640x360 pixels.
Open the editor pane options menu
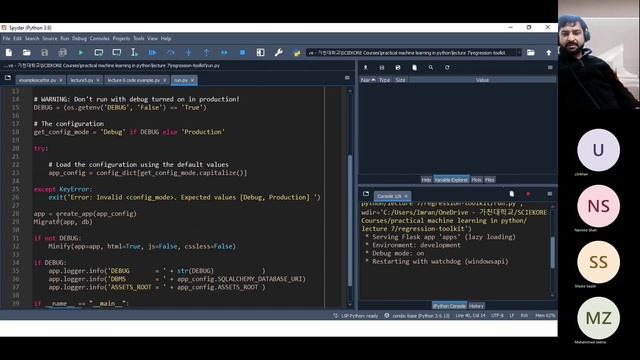(x=347, y=78)
